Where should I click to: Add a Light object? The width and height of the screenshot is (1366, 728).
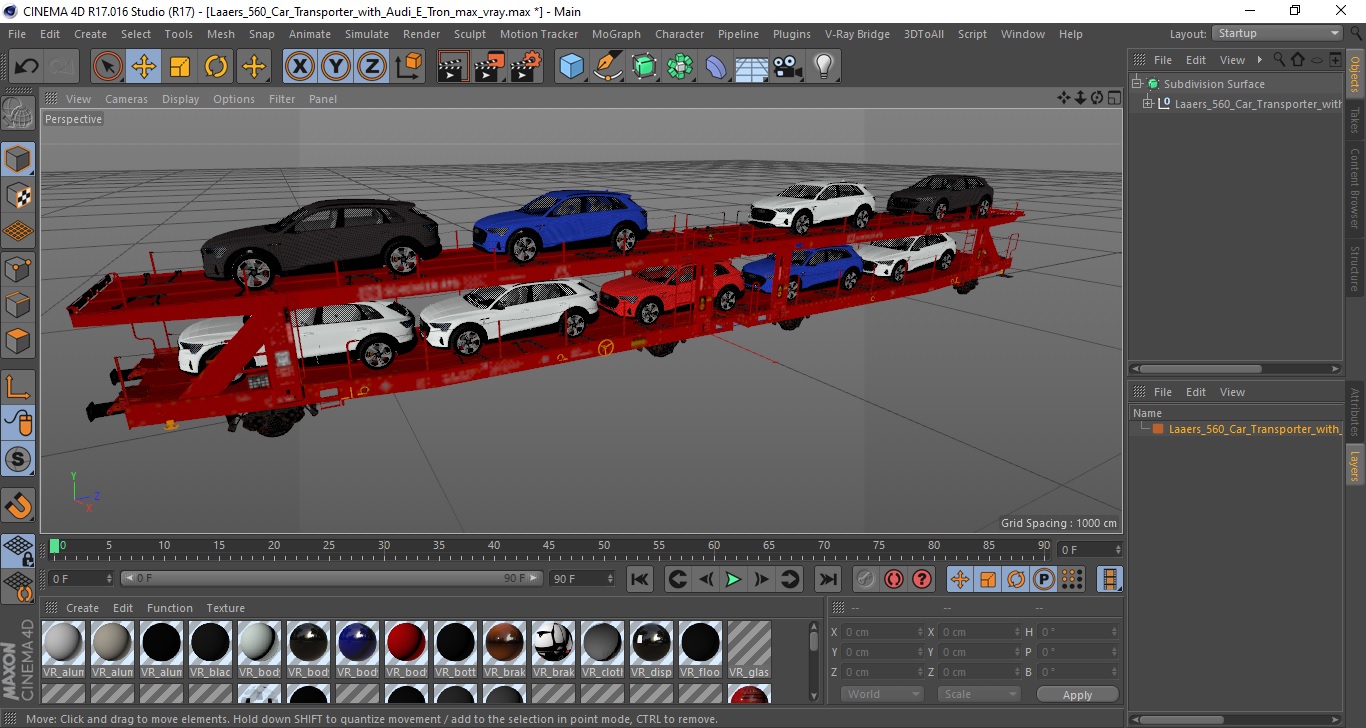coord(823,67)
